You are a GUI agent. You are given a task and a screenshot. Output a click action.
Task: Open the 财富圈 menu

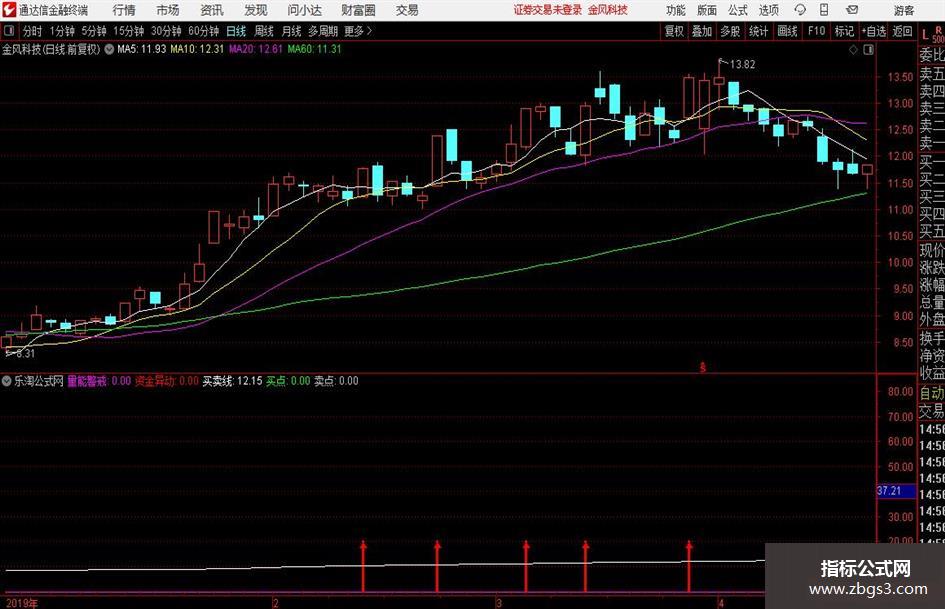358,10
